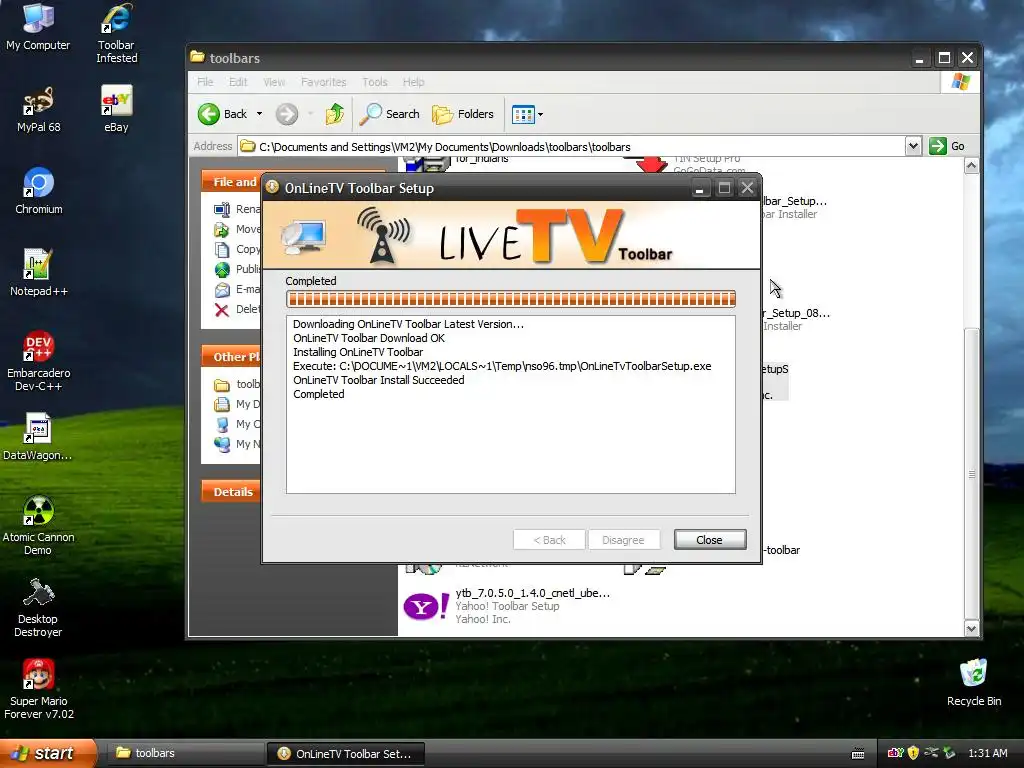1024x768 pixels.
Task: Click the Start button
Action: (x=46, y=753)
